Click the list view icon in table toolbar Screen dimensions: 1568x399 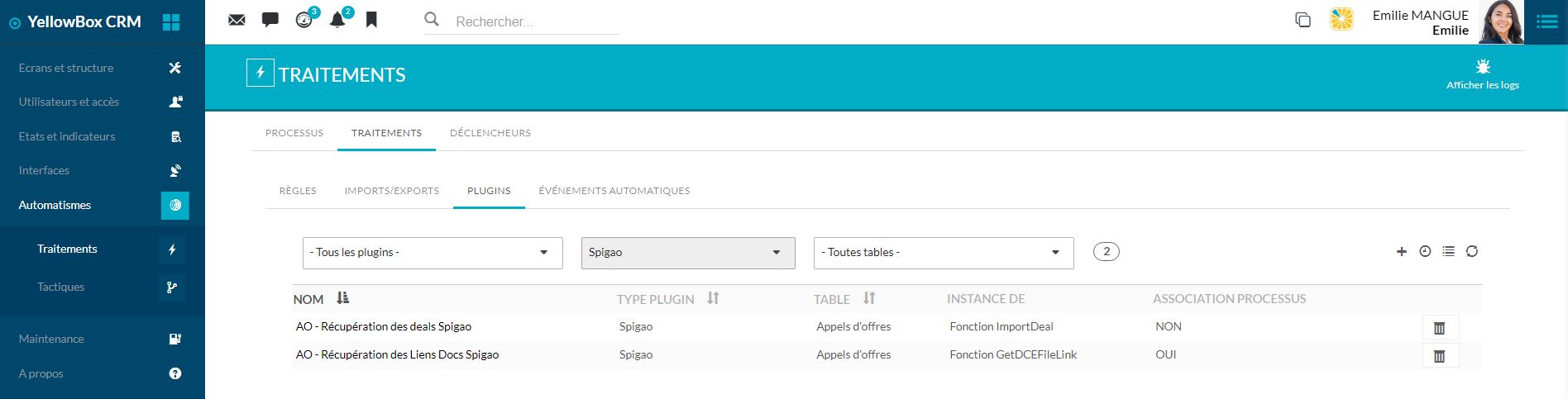(x=1448, y=251)
